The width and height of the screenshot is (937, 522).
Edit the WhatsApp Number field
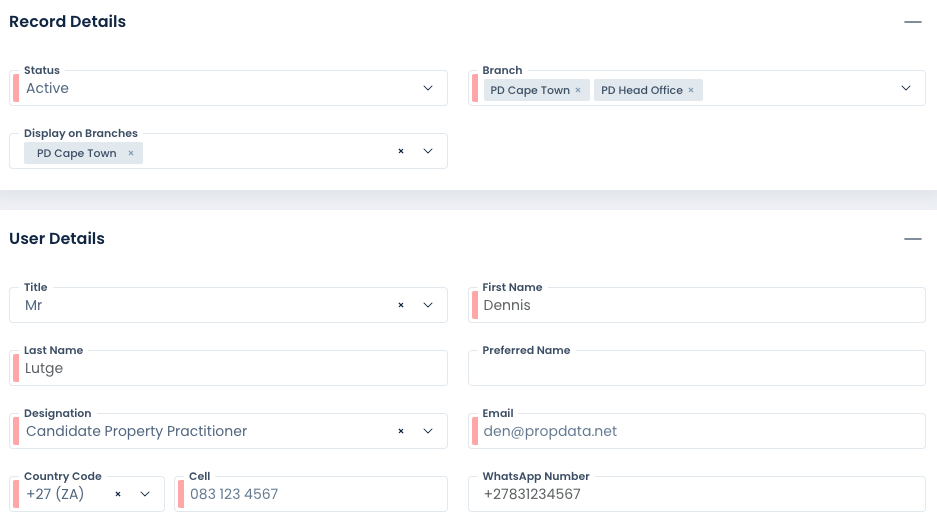pos(697,494)
